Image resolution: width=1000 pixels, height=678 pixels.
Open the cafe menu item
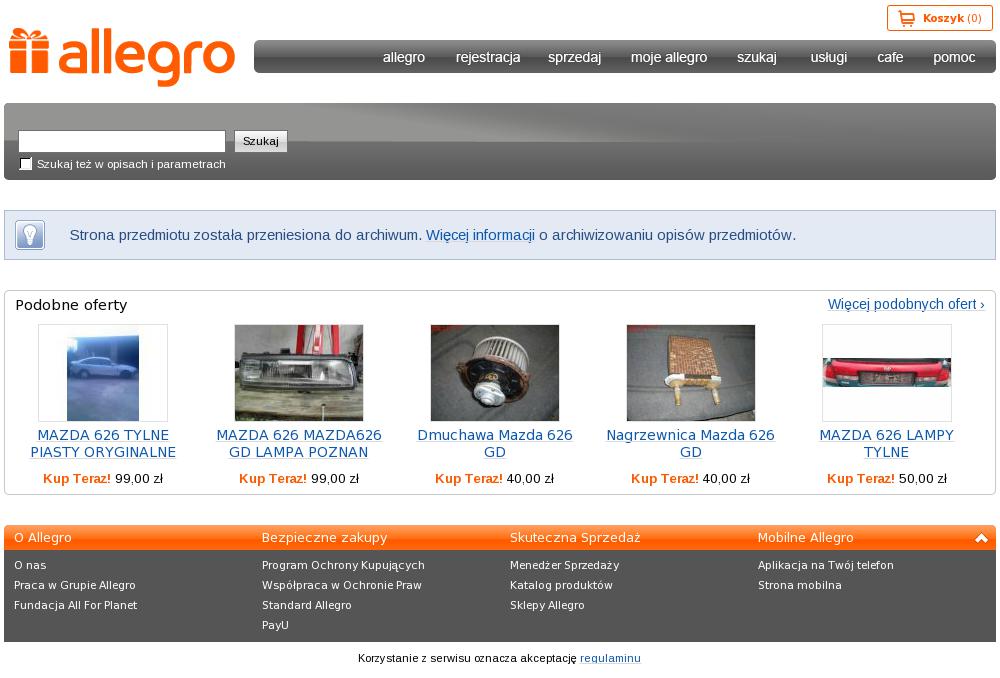click(x=890, y=57)
